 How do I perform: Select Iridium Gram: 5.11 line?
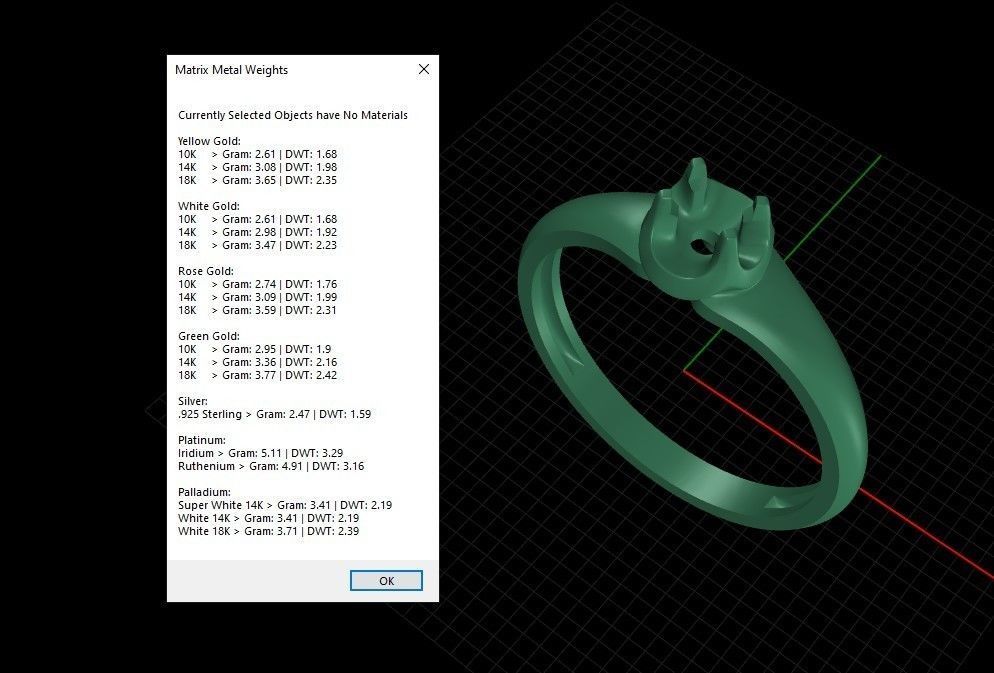261,453
